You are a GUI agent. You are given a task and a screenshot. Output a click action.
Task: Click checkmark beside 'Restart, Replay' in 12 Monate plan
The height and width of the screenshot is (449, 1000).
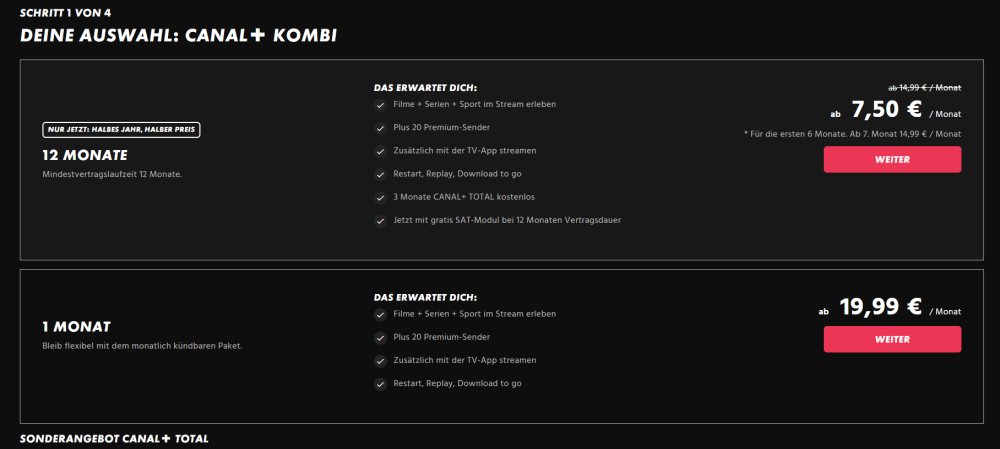(x=380, y=174)
